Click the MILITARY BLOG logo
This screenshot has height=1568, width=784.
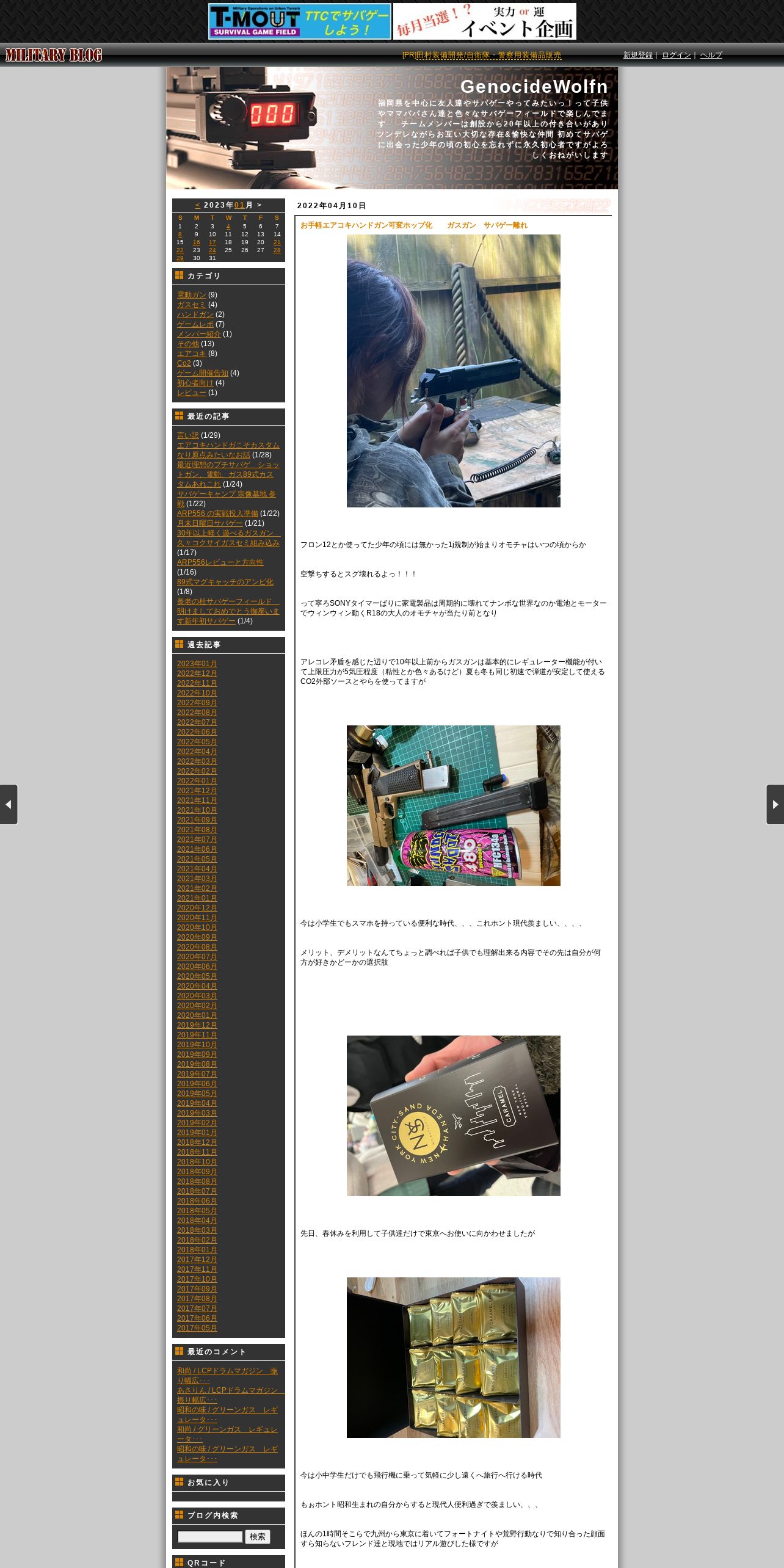point(54,55)
